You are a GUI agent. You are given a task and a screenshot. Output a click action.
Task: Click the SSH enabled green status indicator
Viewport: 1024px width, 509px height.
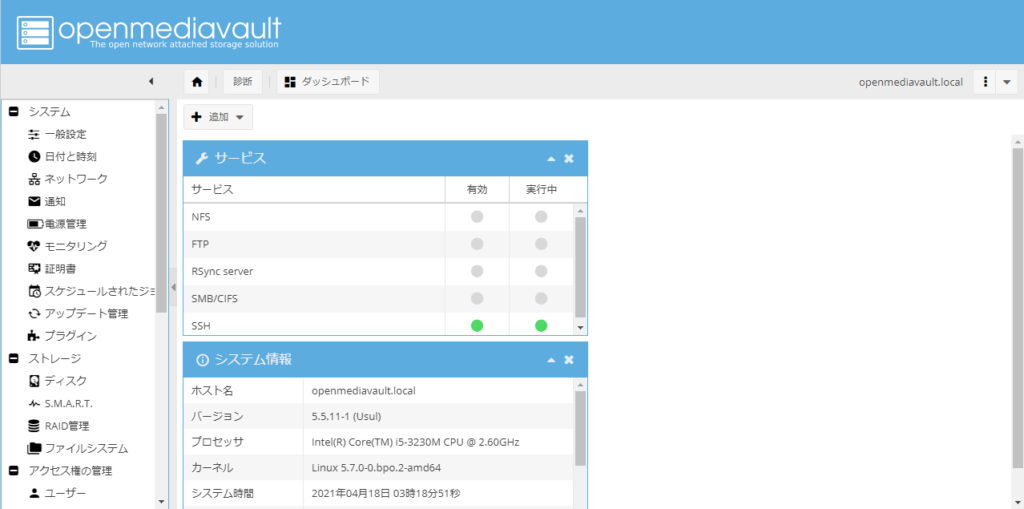click(477, 325)
